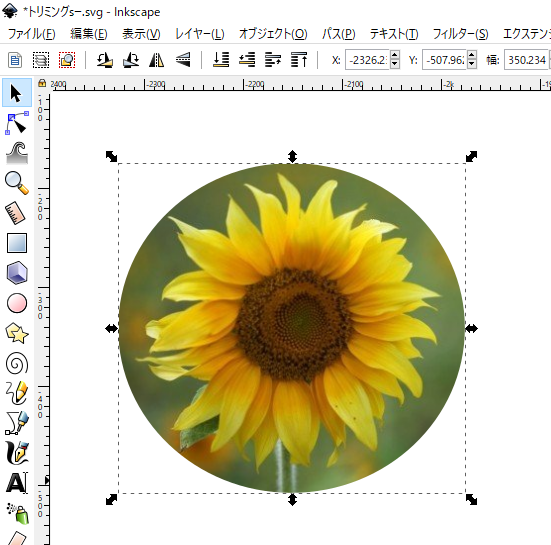Select the Measure ruler tool
Viewport: 551px width, 545px height.
[15, 213]
